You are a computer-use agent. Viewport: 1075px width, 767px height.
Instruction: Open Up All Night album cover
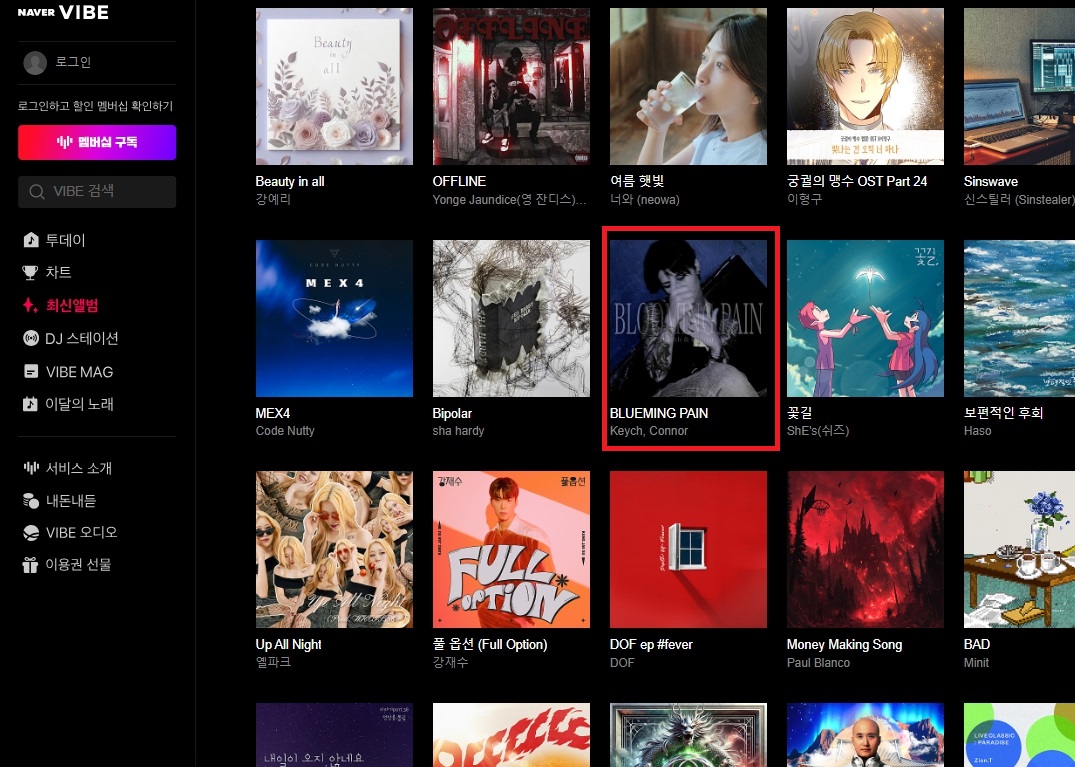click(x=335, y=549)
